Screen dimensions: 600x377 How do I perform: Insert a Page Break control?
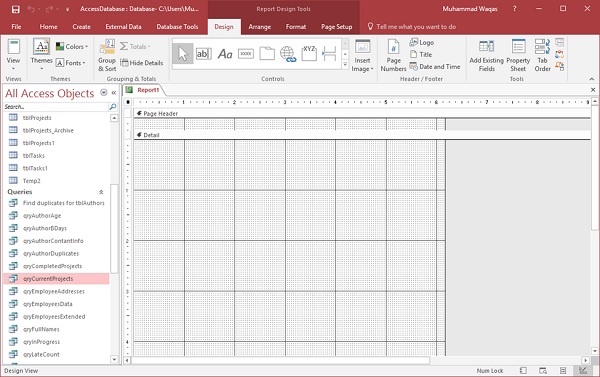point(329,54)
